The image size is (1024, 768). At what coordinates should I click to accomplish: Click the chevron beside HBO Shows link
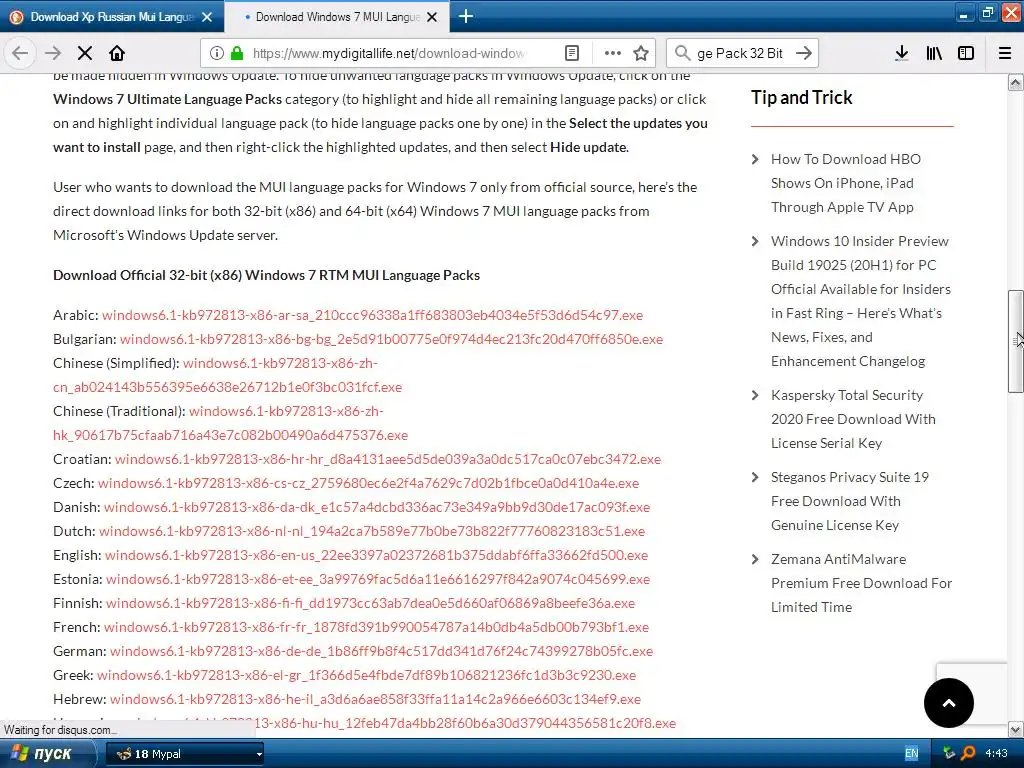click(756, 159)
